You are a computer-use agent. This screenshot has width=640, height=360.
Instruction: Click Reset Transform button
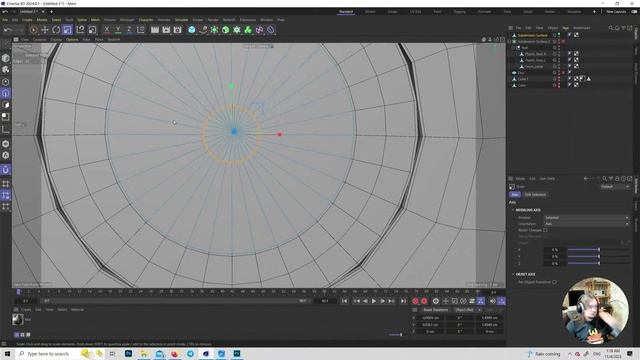point(435,310)
